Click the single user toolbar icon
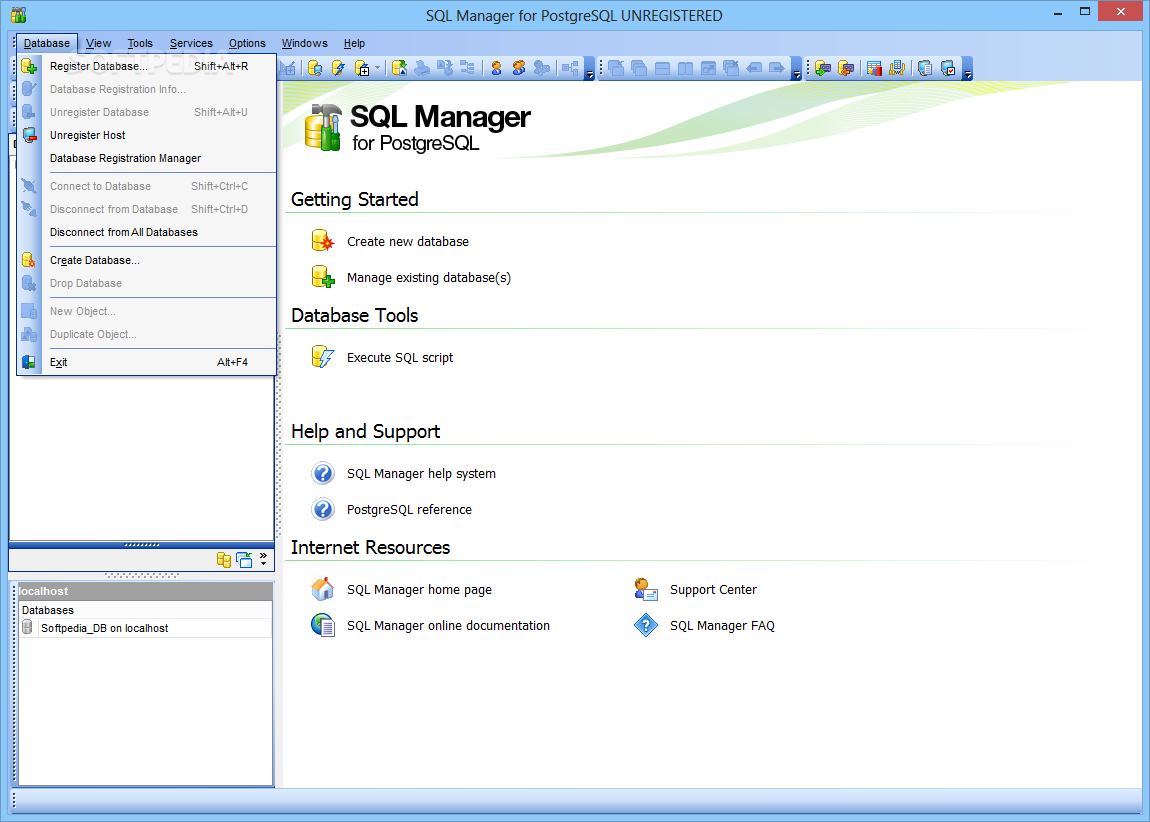 (x=497, y=68)
